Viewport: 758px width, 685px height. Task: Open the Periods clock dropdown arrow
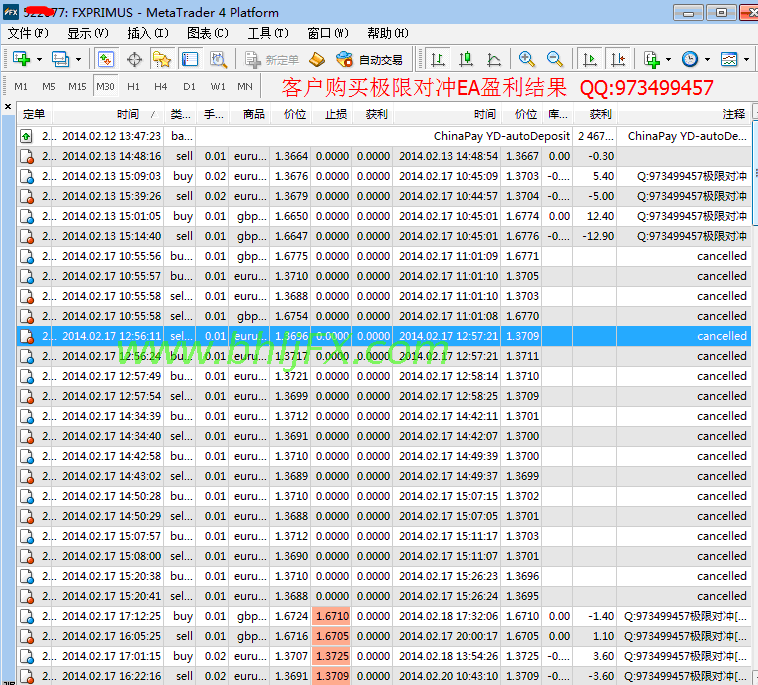tap(707, 59)
